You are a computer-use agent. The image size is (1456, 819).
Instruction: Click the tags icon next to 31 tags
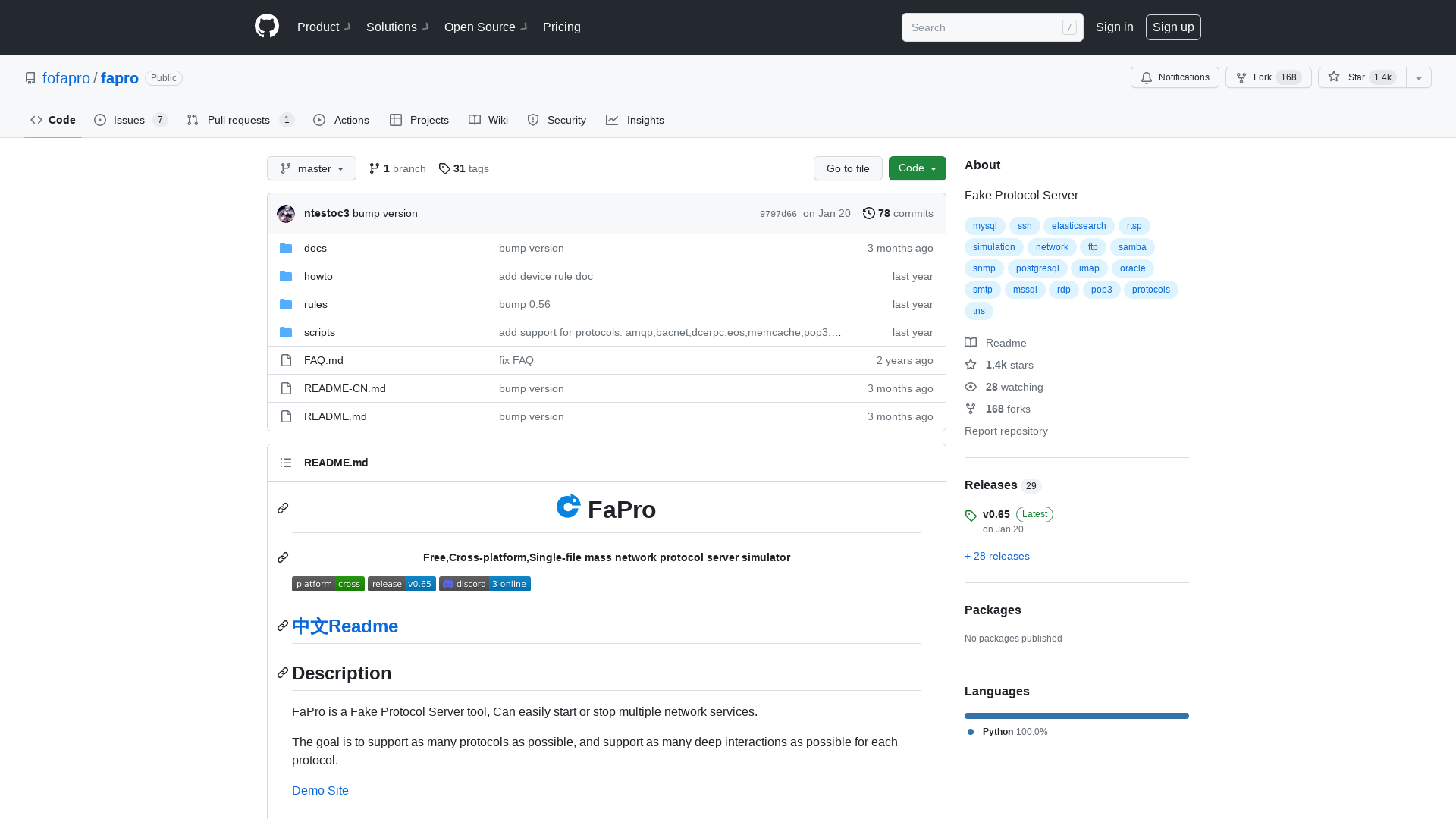click(x=444, y=168)
